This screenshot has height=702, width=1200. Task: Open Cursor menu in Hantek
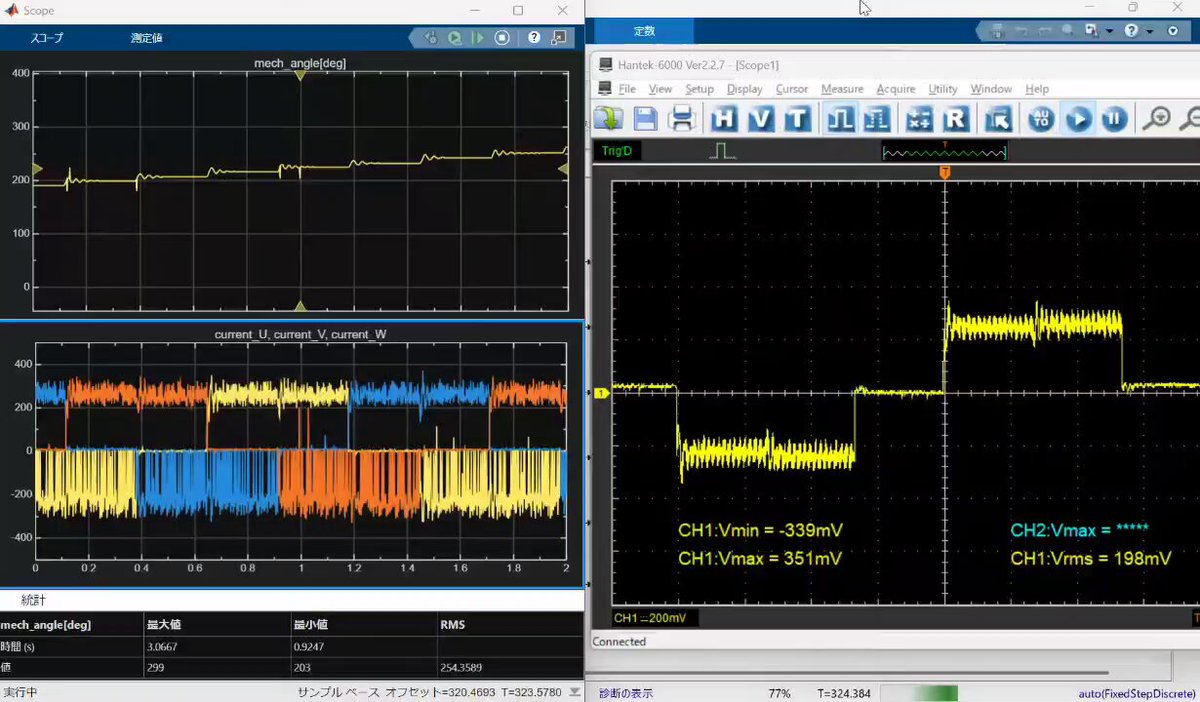tap(792, 89)
